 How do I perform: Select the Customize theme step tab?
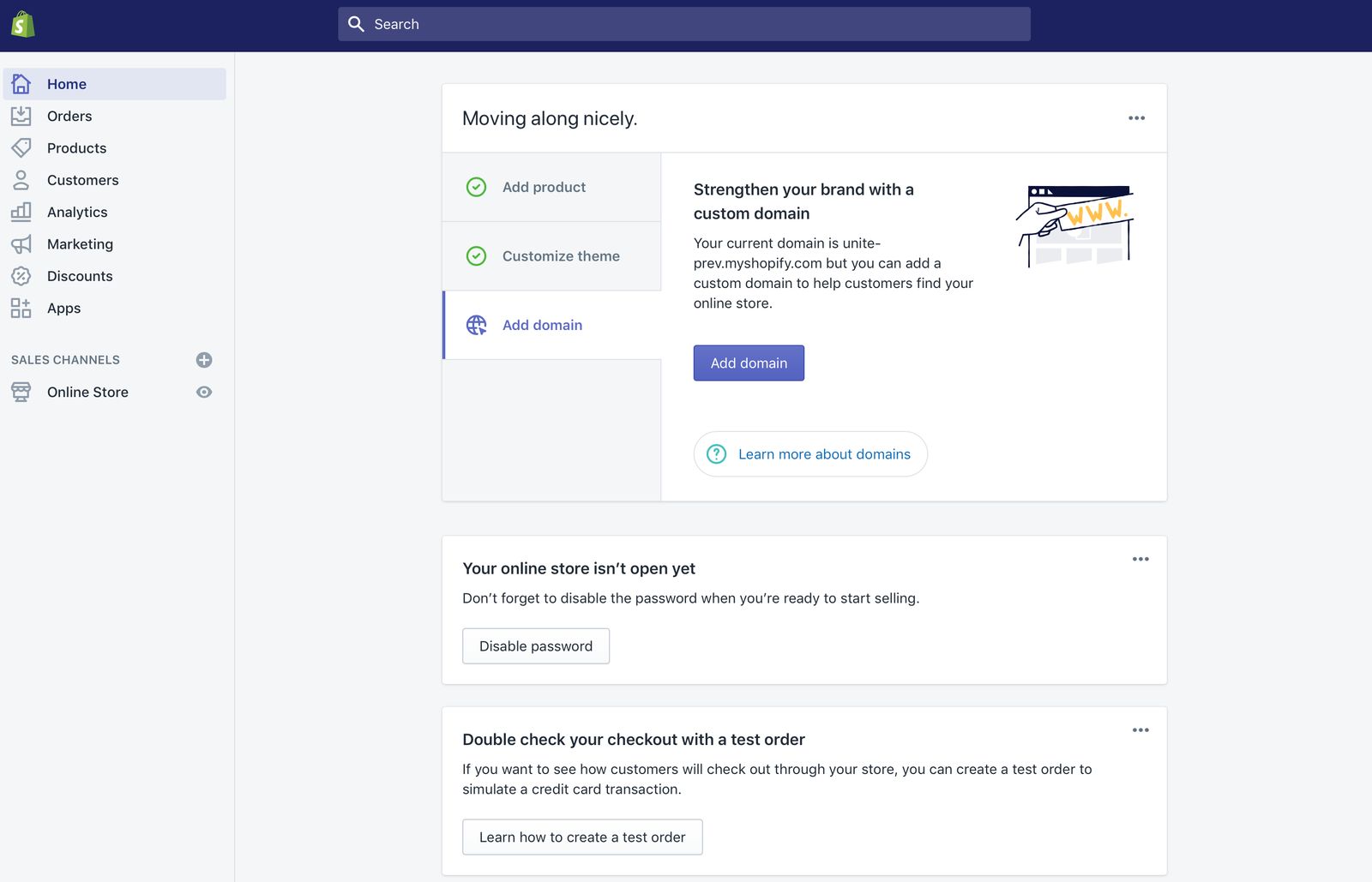[551, 256]
